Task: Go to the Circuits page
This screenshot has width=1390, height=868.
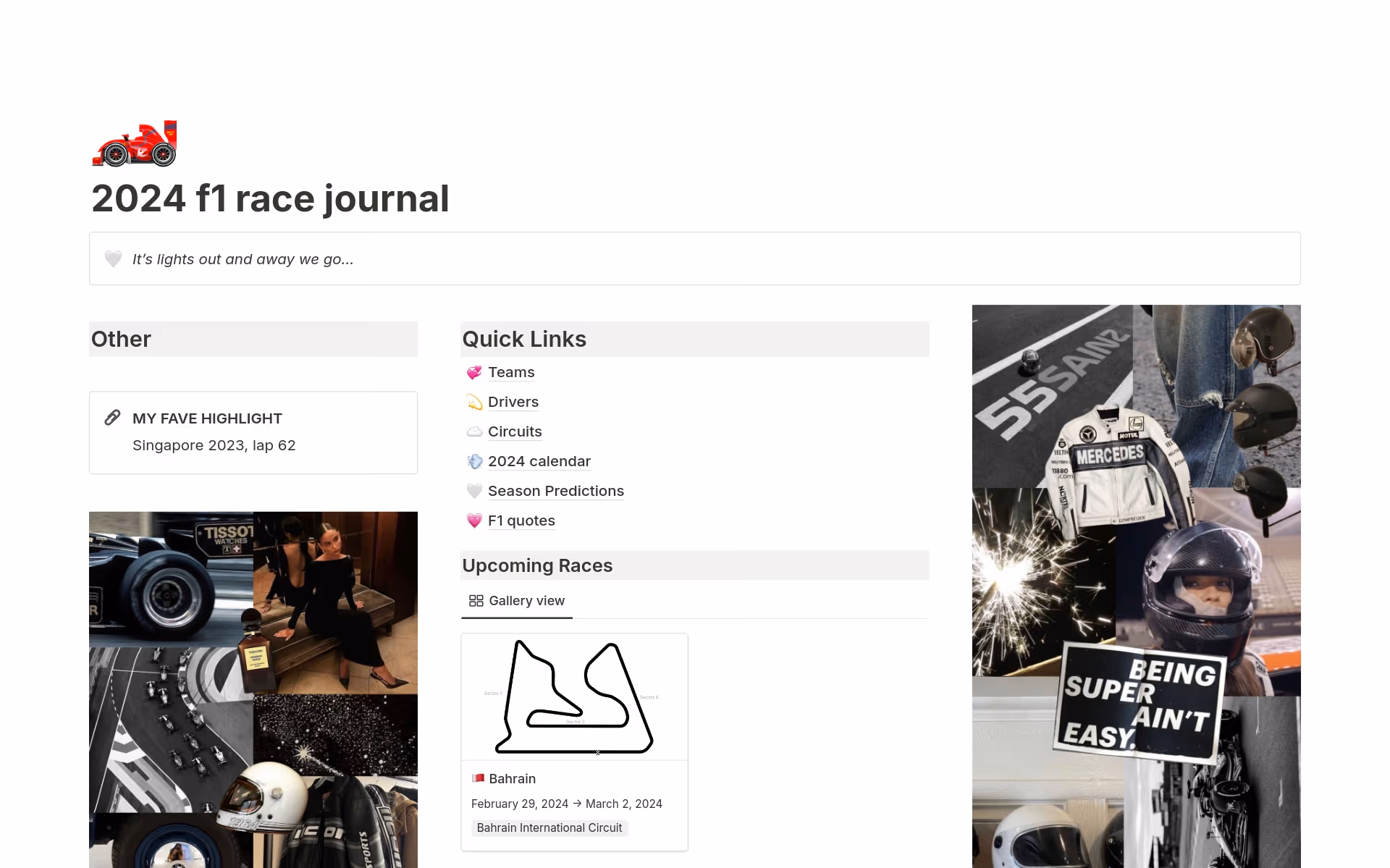Action: pyautogui.click(x=515, y=432)
